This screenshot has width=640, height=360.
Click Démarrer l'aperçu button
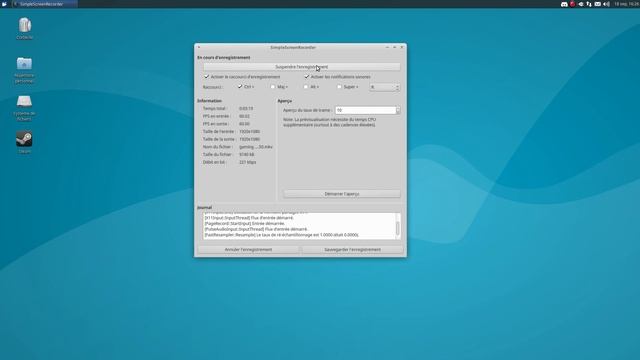pos(342,194)
